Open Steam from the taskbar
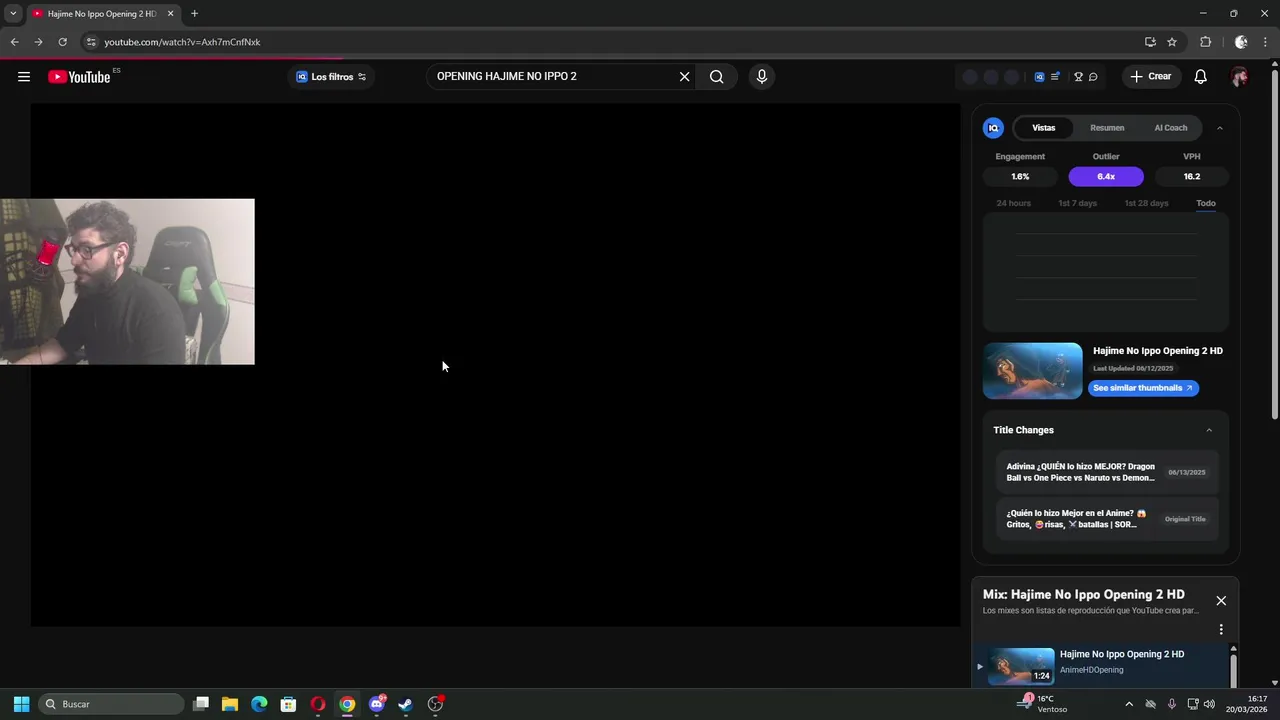This screenshot has height=720, width=1280. 405,704
